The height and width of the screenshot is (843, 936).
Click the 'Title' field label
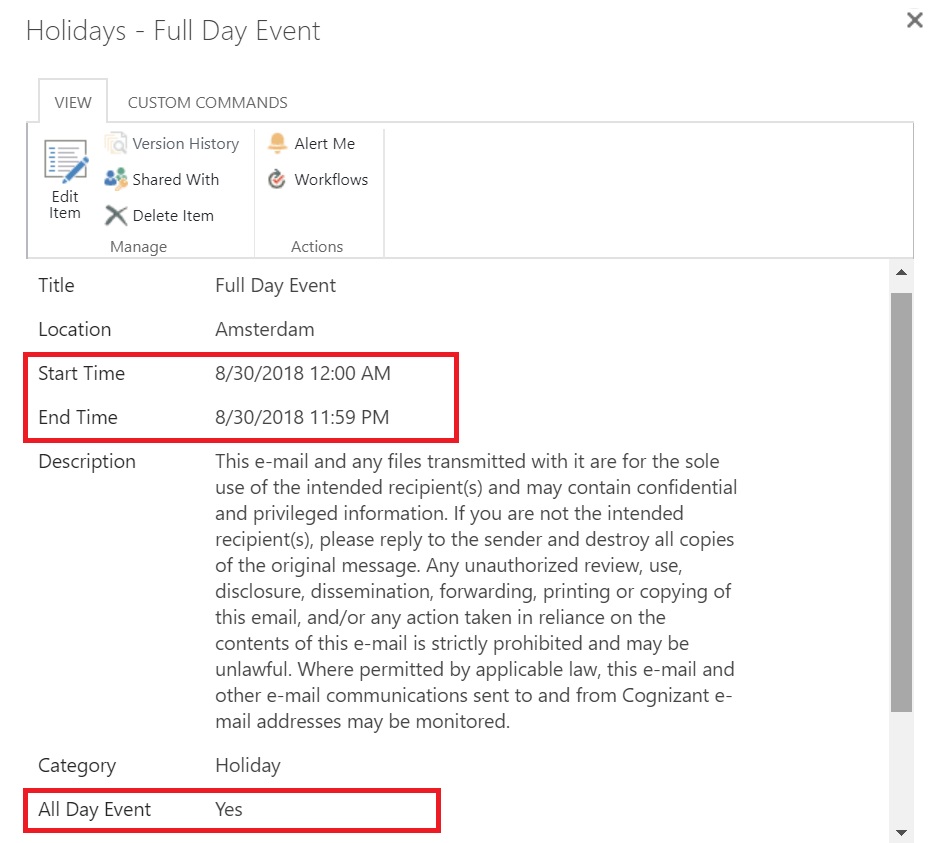click(56, 285)
